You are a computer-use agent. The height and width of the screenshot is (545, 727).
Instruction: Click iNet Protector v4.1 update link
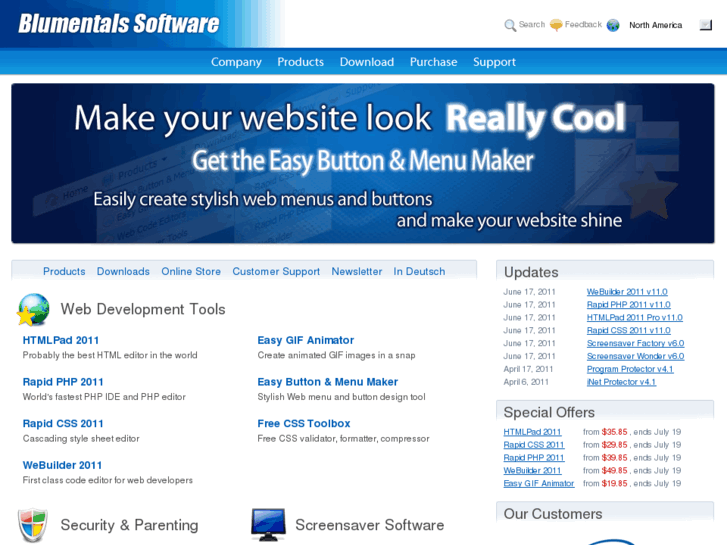point(621,382)
